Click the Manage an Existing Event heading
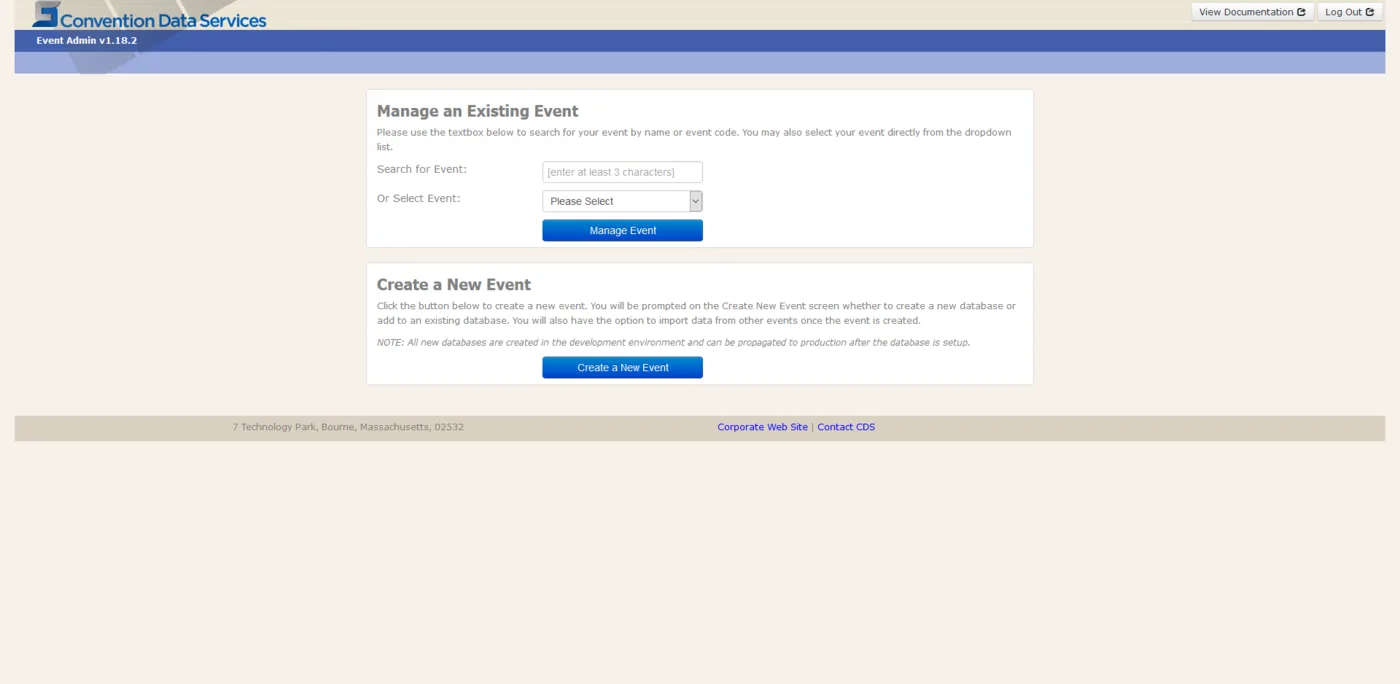The width and height of the screenshot is (1400, 684). [x=477, y=111]
